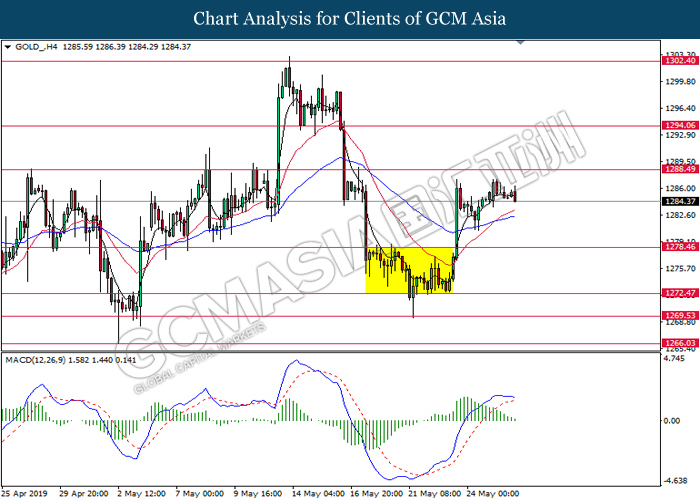Click the 16 May 20:00 time label

pyautogui.click(x=376, y=493)
